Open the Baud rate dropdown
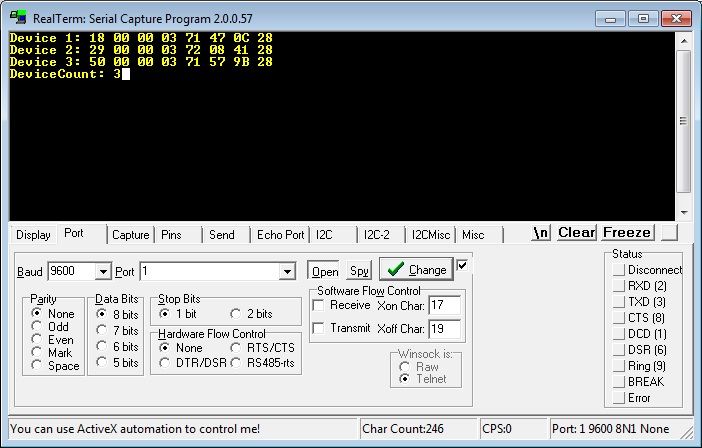The height and width of the screenshot is (448, 702). point(103,271)
